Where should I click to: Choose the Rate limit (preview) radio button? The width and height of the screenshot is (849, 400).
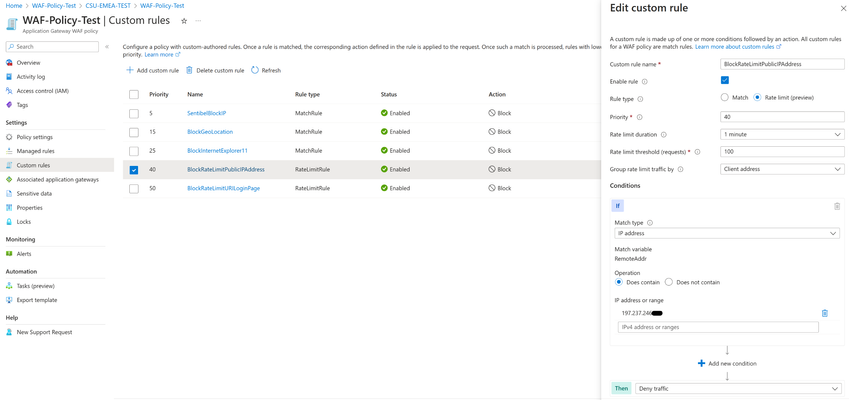[757, 98]
